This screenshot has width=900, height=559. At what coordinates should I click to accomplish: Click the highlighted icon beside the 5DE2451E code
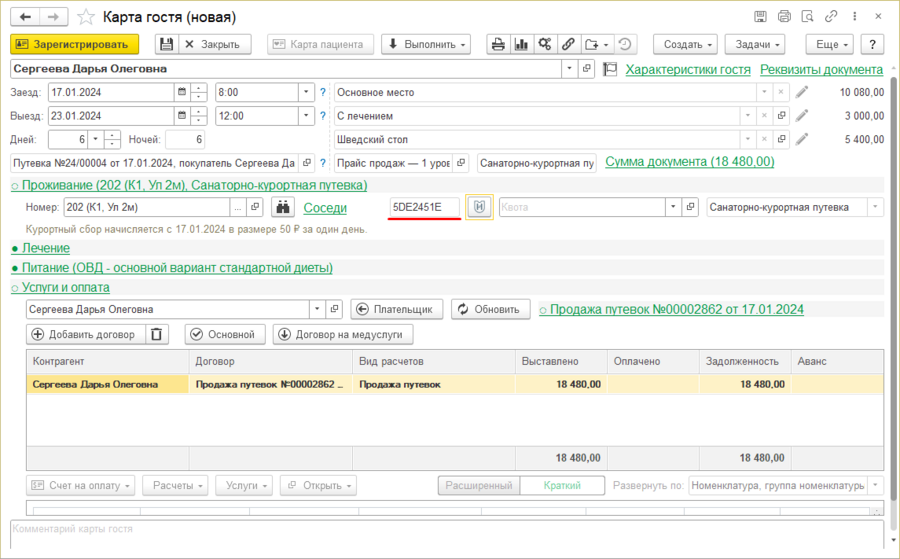tap(479, 207)
